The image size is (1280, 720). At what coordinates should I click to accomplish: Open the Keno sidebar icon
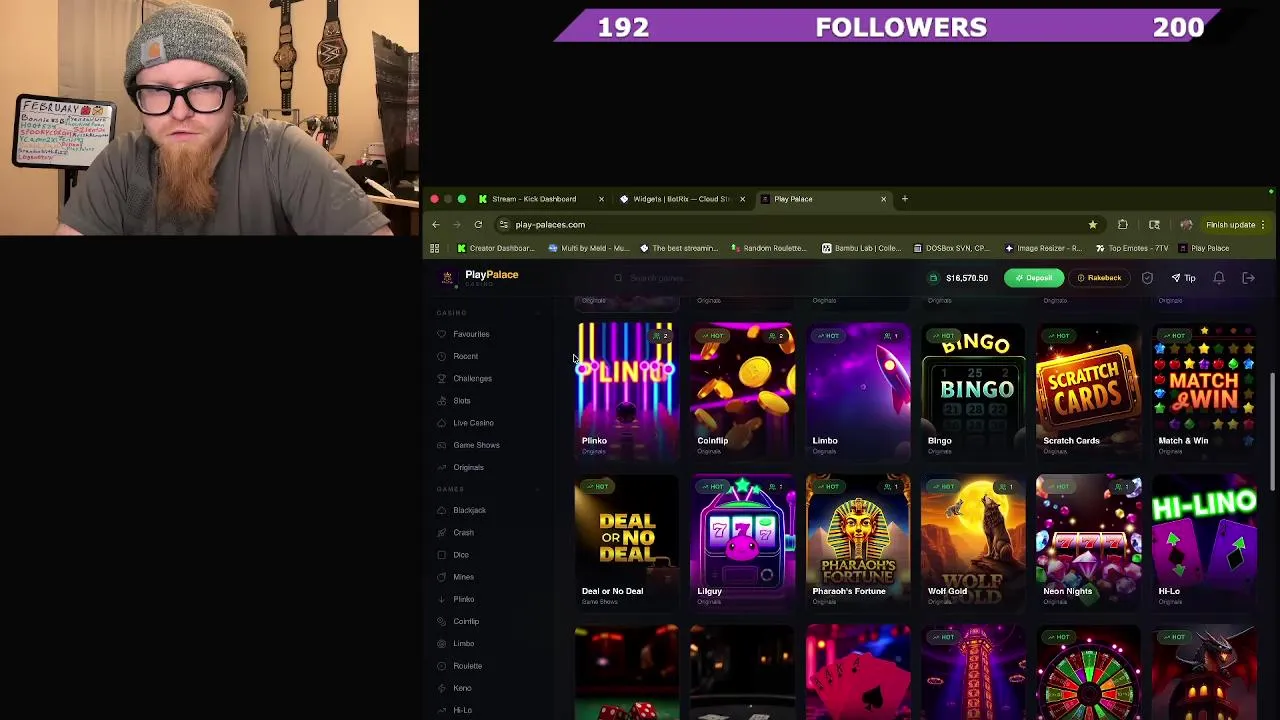pyautogui.click(x=442, y=688)
